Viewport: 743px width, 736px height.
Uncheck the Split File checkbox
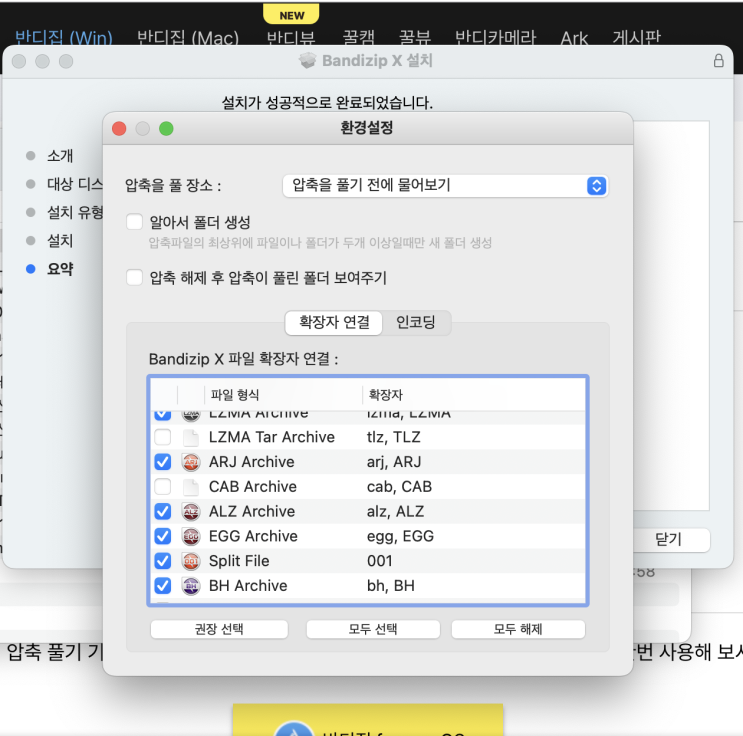(x=163, y=561)
